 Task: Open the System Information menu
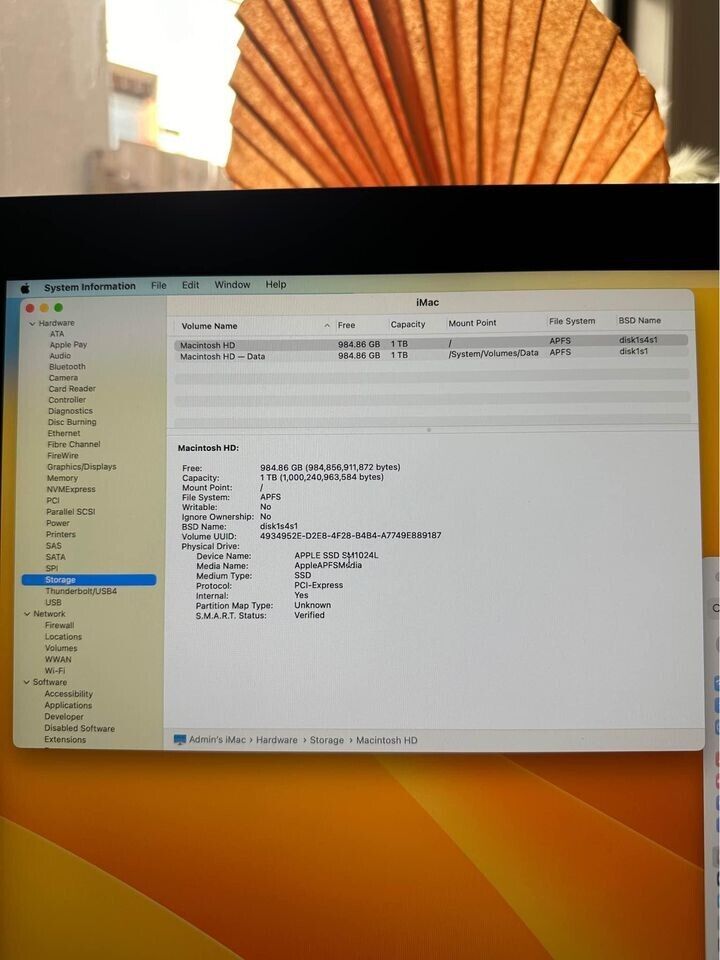click(90, 287)
